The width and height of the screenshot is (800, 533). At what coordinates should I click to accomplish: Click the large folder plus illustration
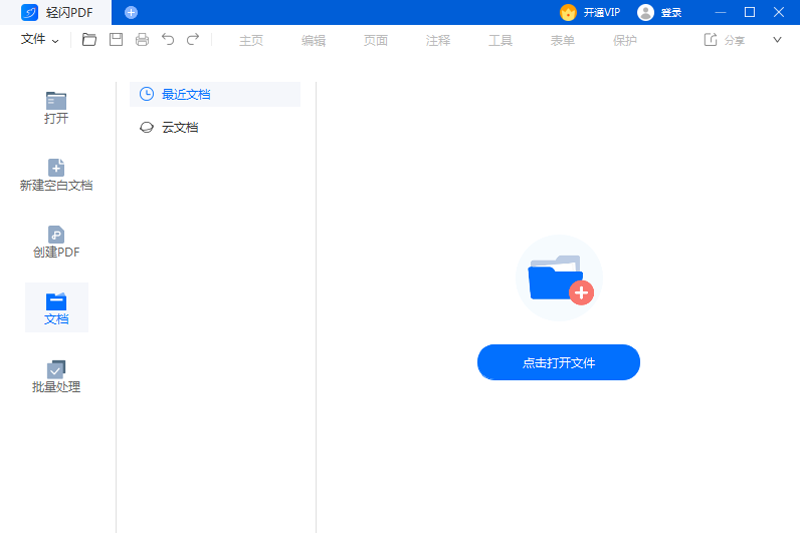pos(559,278)
